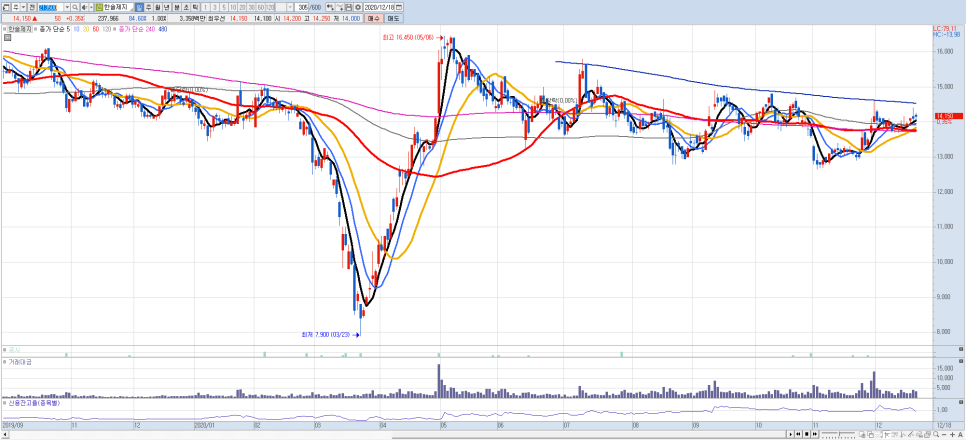Viewport: 966px width, 440px height.
Task: Set 1 unit interval button
Action: point(205,7)
